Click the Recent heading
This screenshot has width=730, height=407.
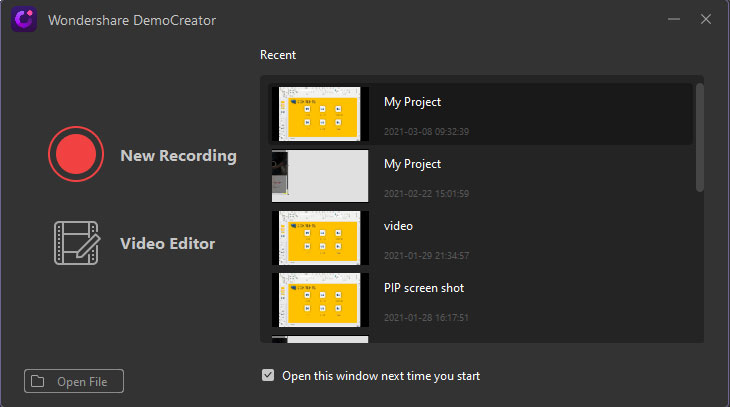[278, 55]
